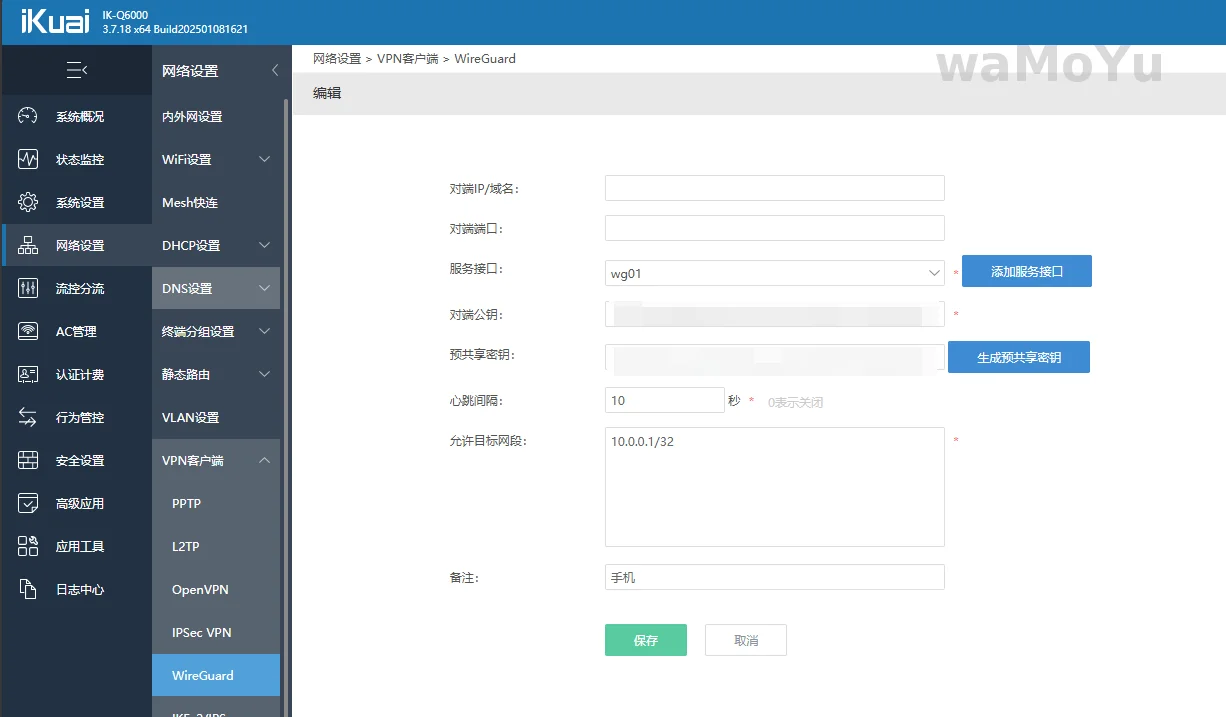The width and height of the screenshot is (1226, 717).
Task: Open the OpenVPN menu entry
Action: (200, 590)
